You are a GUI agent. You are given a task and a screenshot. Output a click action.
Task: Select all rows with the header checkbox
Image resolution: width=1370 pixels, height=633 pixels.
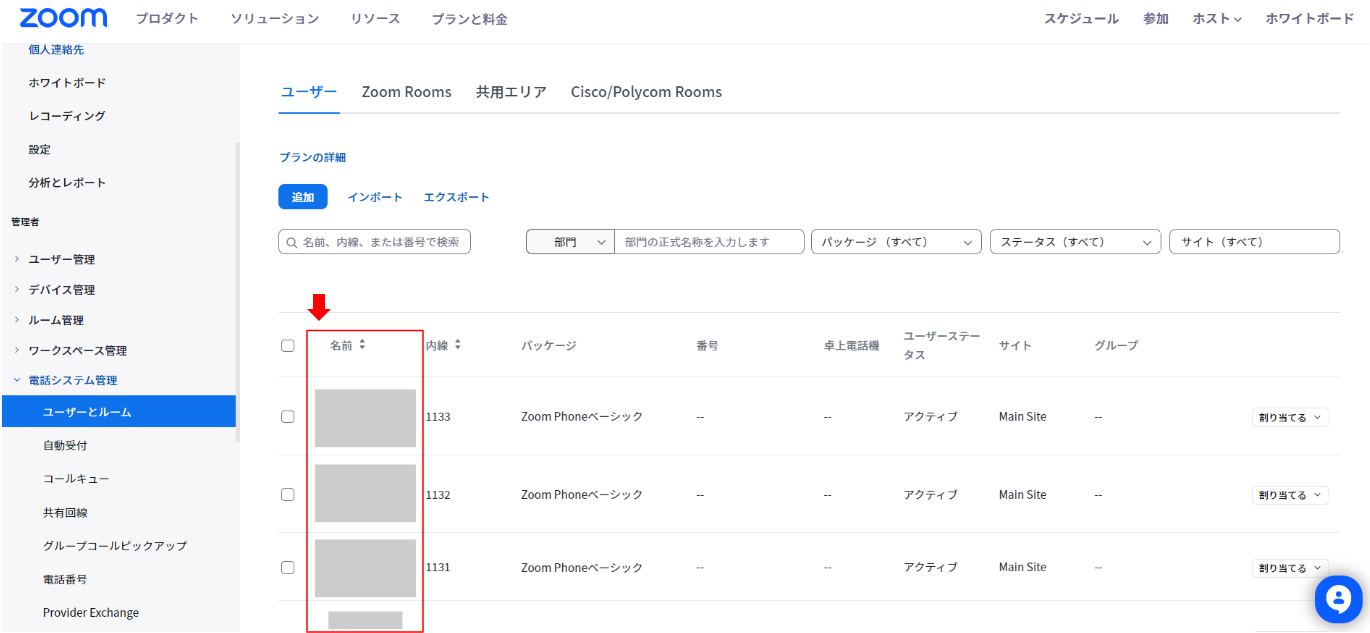click(x=288, y=345)
